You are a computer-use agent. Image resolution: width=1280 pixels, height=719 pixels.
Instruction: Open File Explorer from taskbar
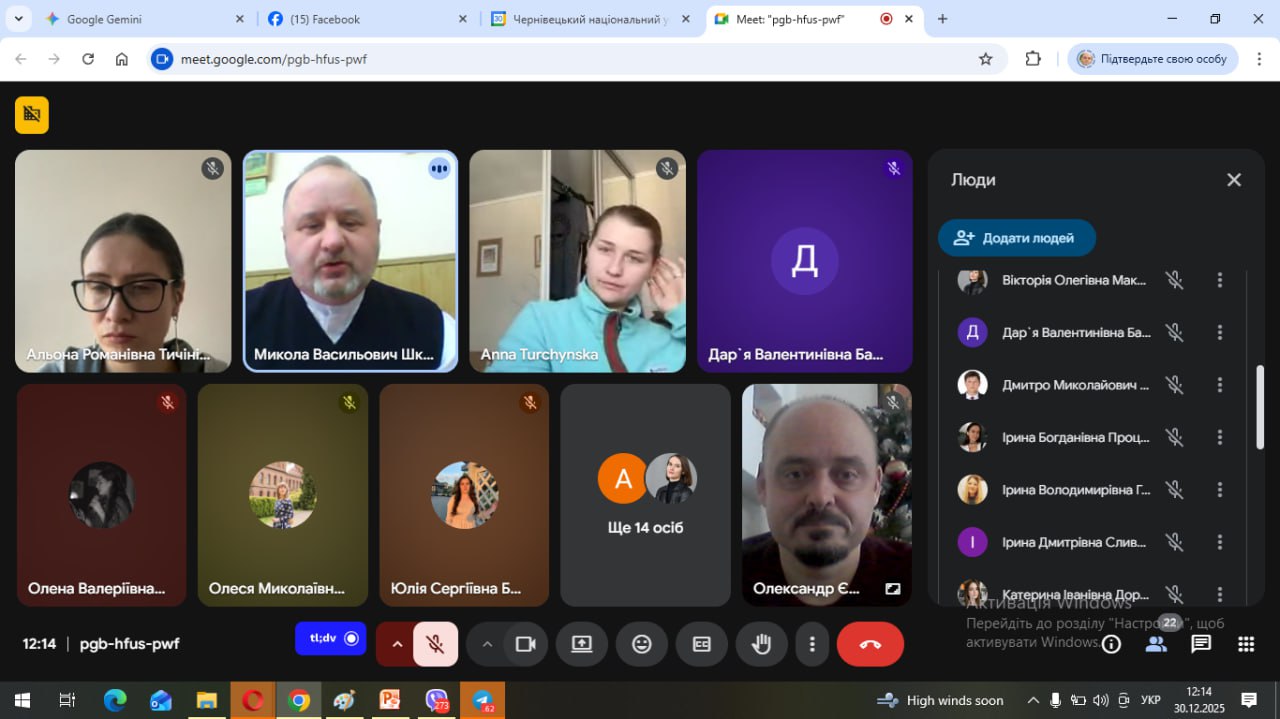coord(207,700)
